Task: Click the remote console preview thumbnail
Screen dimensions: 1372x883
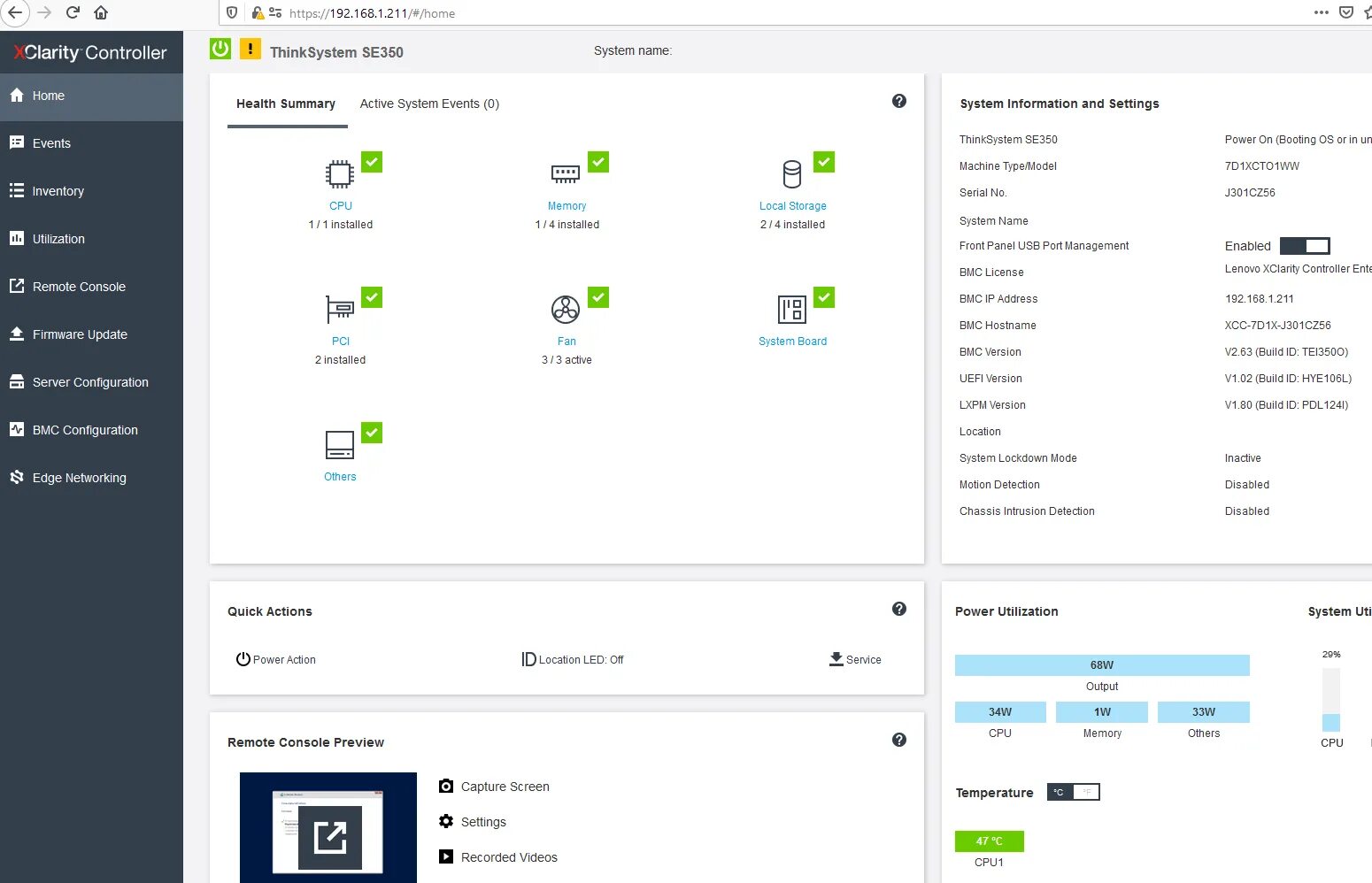Action: 328,827
